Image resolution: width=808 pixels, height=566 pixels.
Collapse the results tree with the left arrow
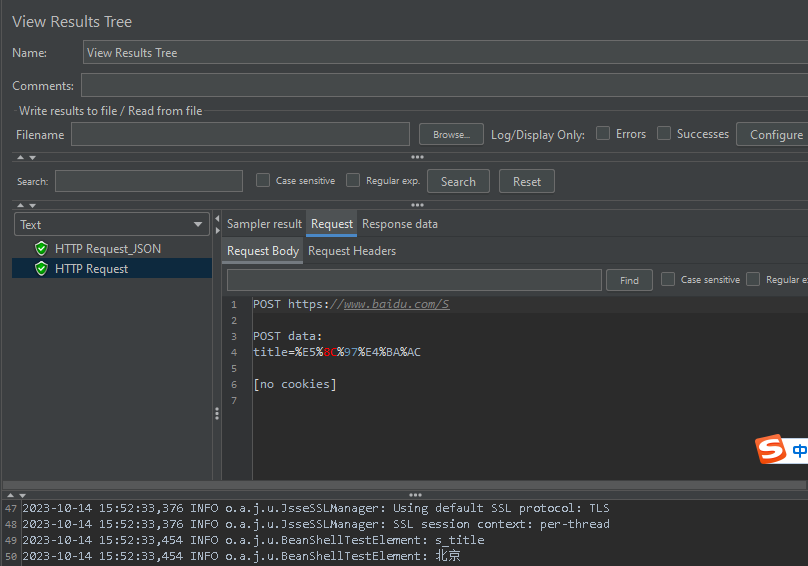tap(217, 219)
